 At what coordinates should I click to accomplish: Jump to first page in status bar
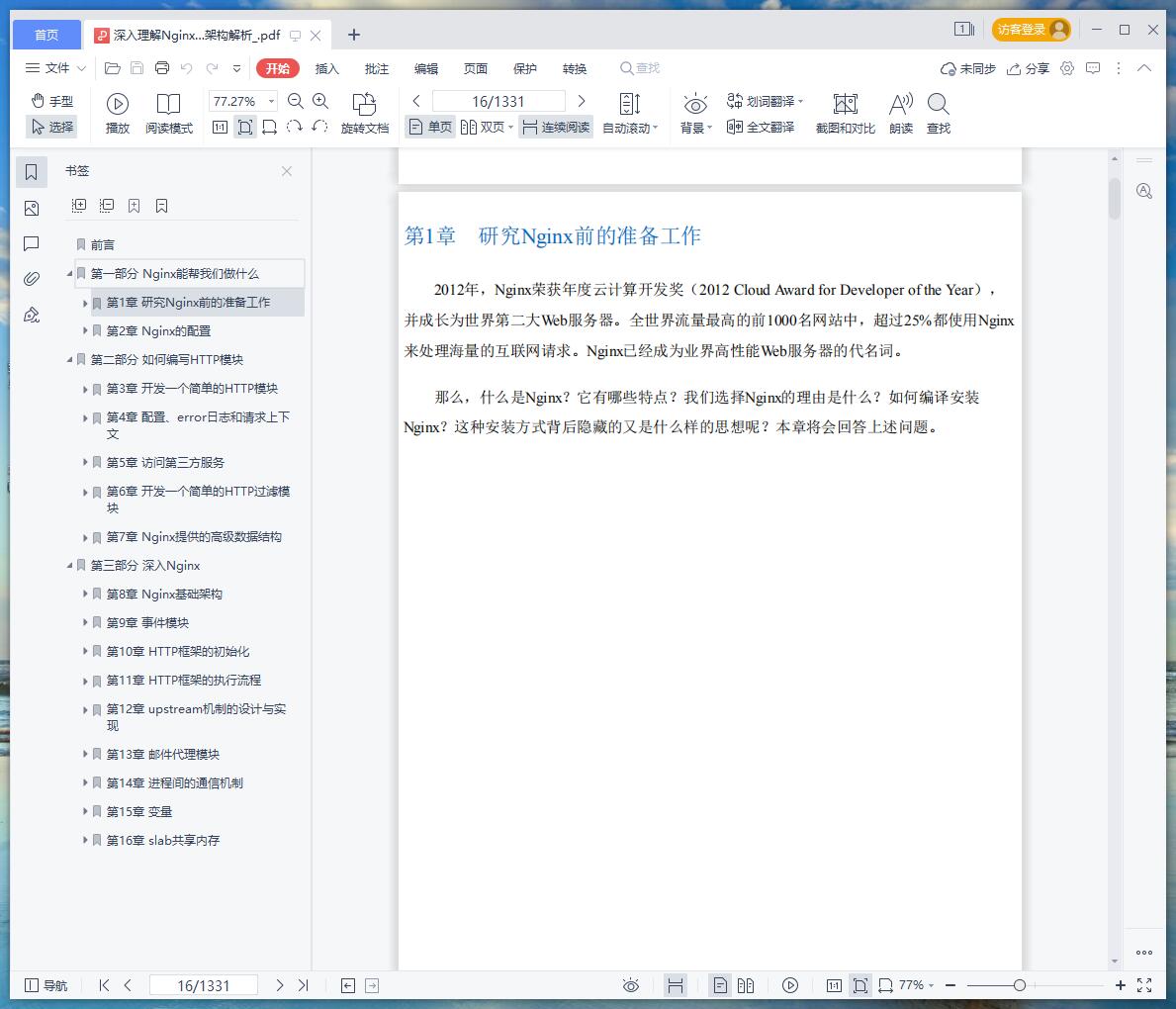(104, 985)
